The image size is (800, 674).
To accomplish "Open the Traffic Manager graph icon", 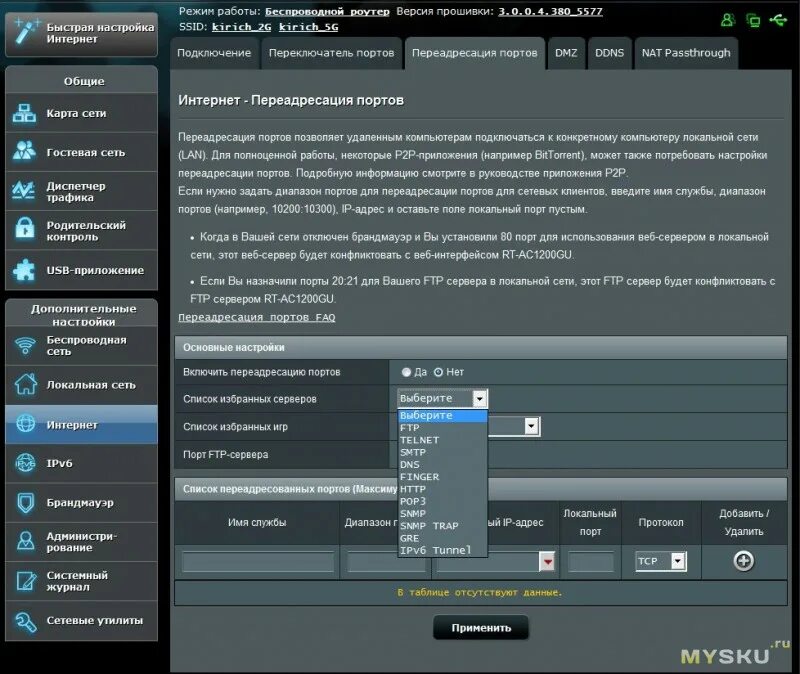I will tap(24, 191).
